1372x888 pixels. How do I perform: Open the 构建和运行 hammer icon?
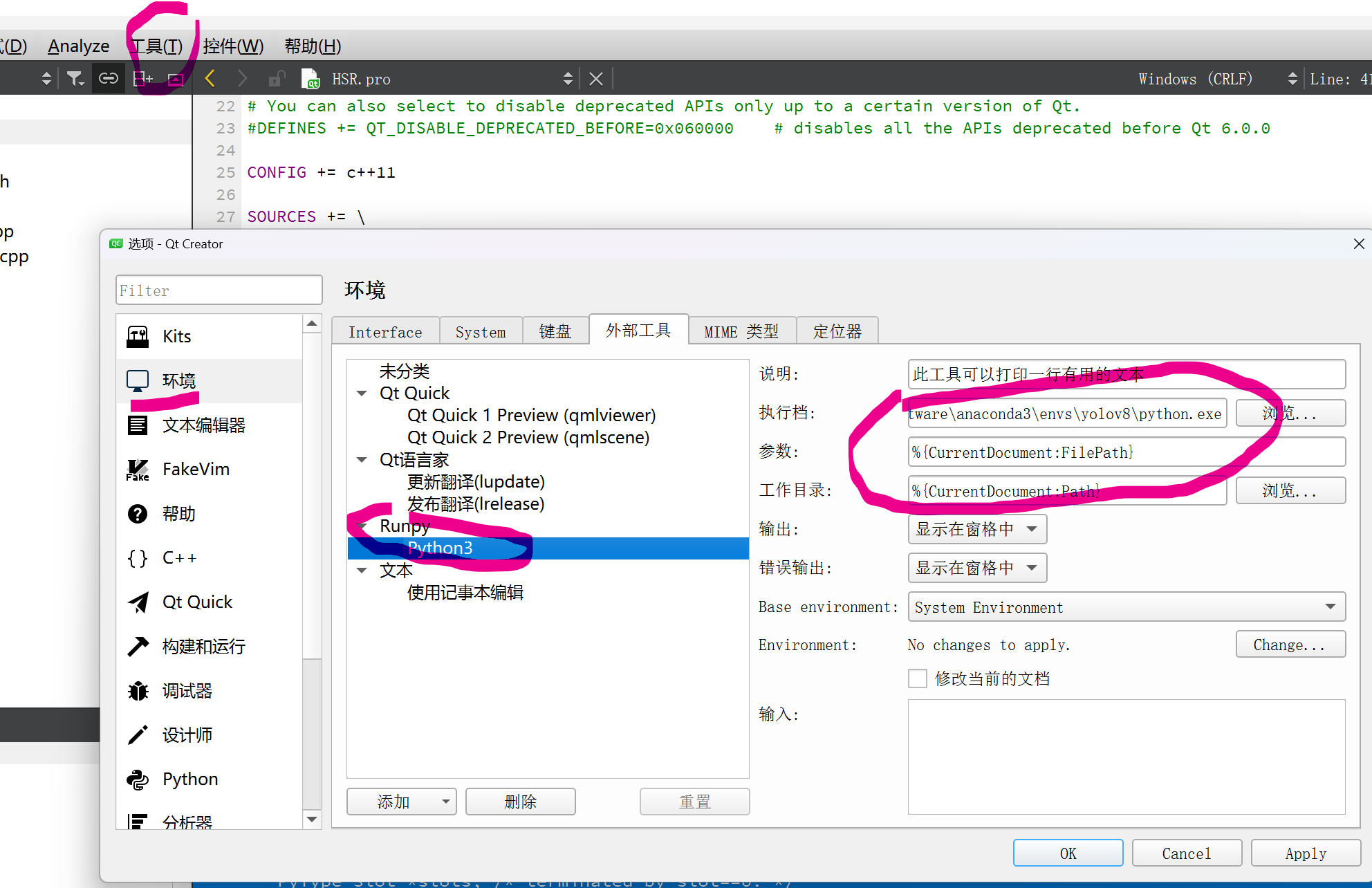tap(138, 647)
